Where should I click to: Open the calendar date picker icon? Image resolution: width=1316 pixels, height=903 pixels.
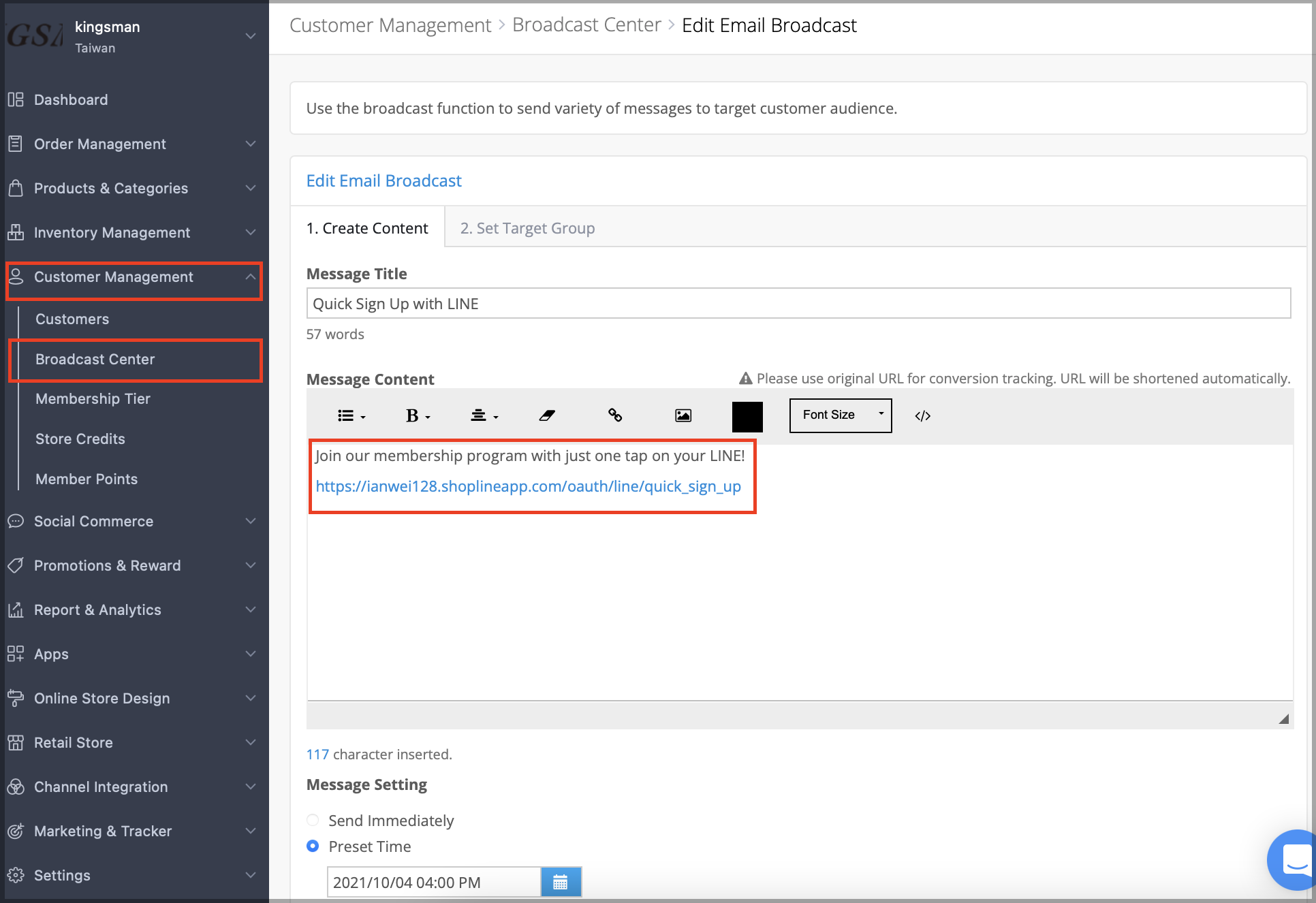click(561, 883)
